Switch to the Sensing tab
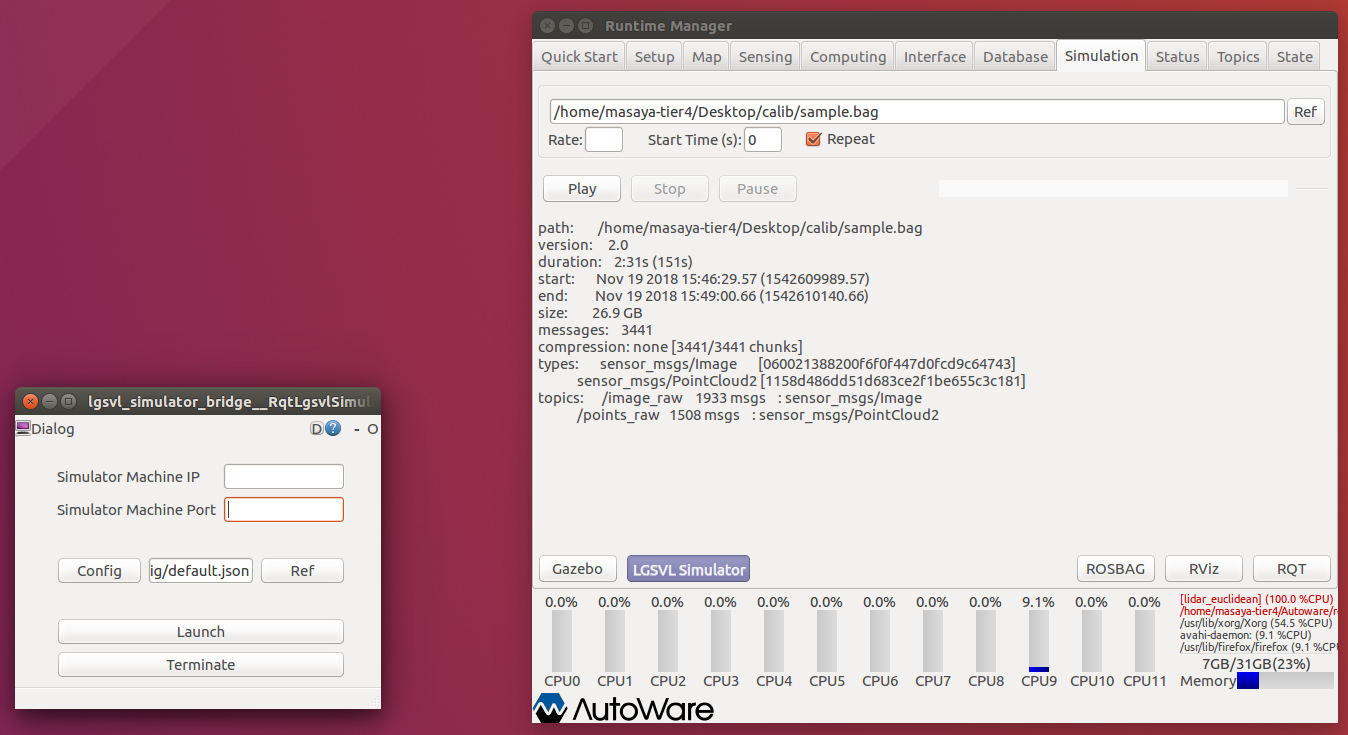The height and width of the screenshot is (735, 1348). [764, 56]
